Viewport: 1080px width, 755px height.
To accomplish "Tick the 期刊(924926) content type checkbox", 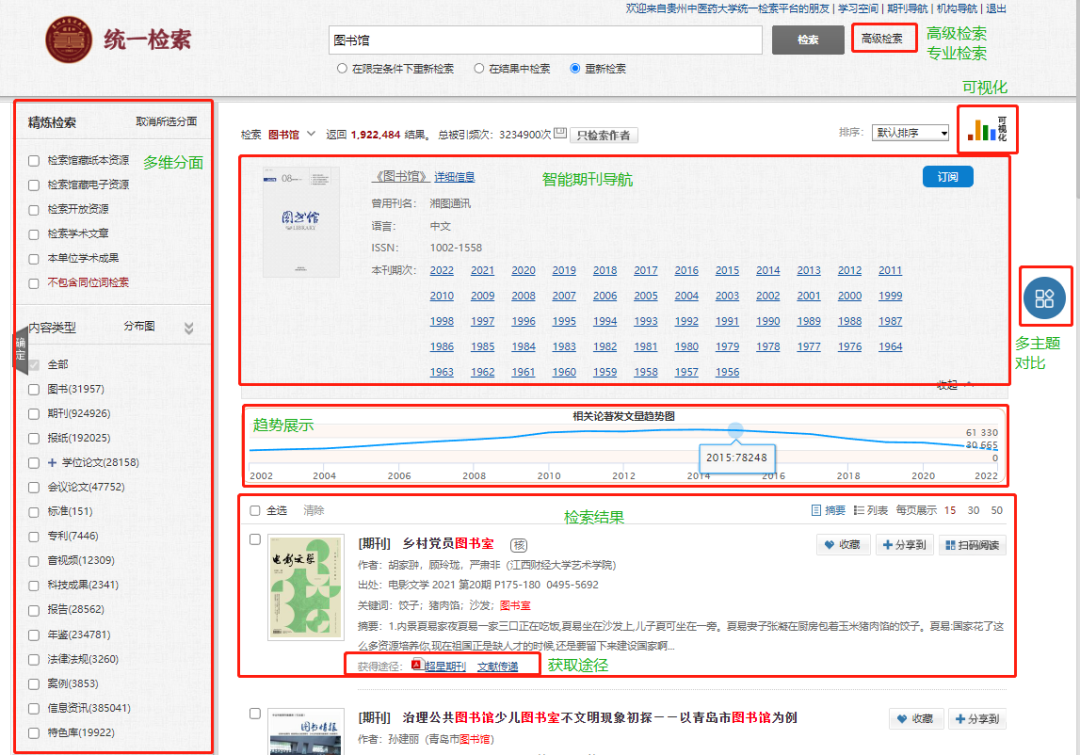I will tap(34, 413).
